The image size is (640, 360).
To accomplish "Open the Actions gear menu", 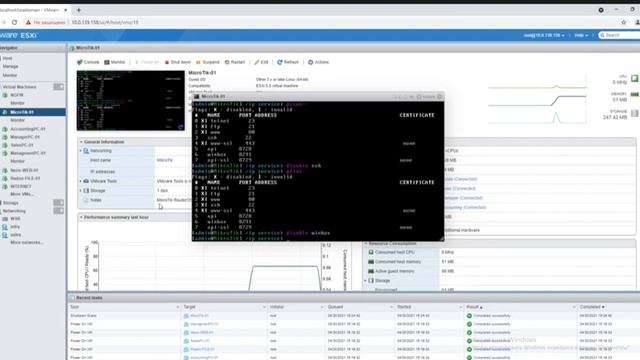I will (x=318, y=62).
